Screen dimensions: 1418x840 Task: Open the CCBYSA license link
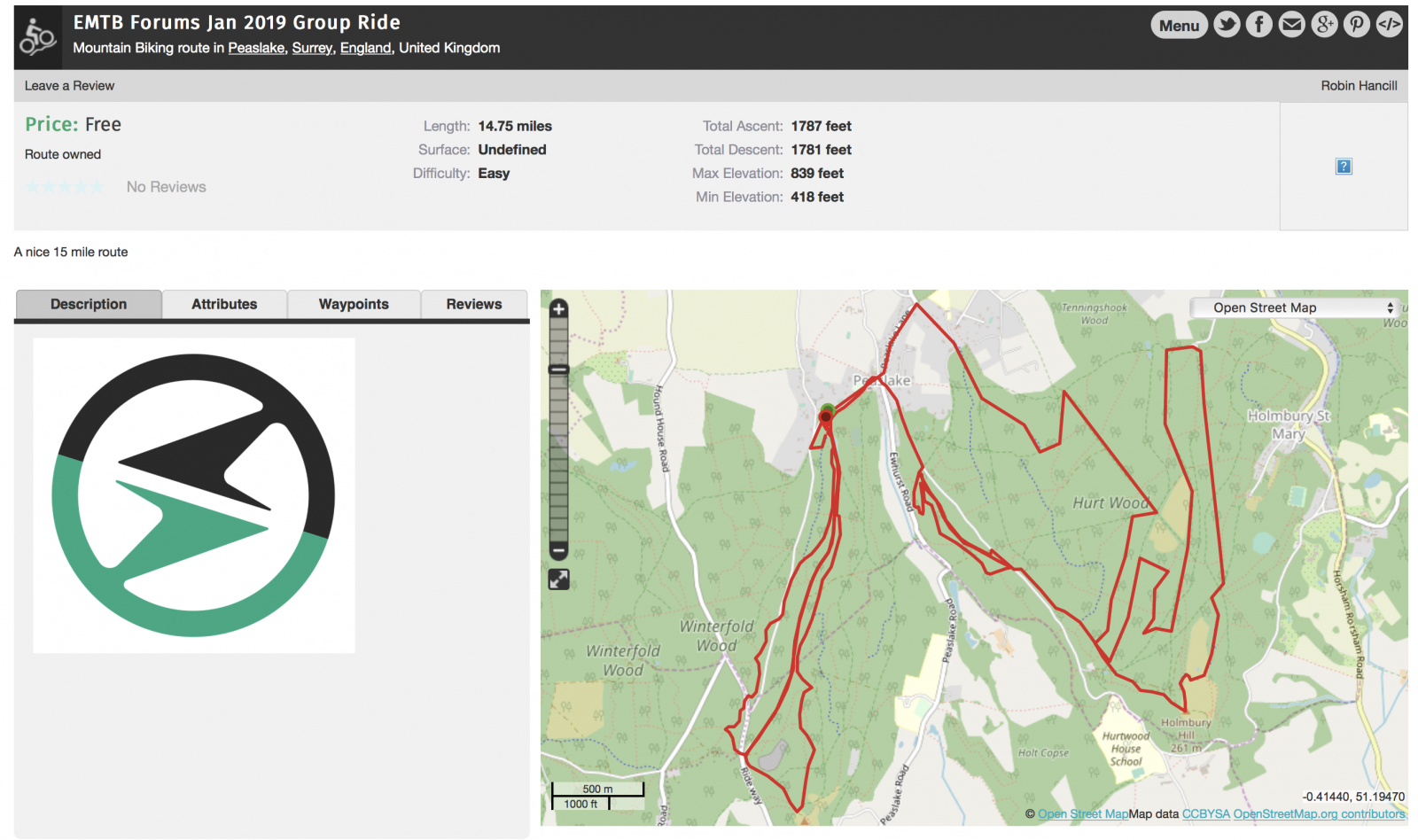(1205, 813)
